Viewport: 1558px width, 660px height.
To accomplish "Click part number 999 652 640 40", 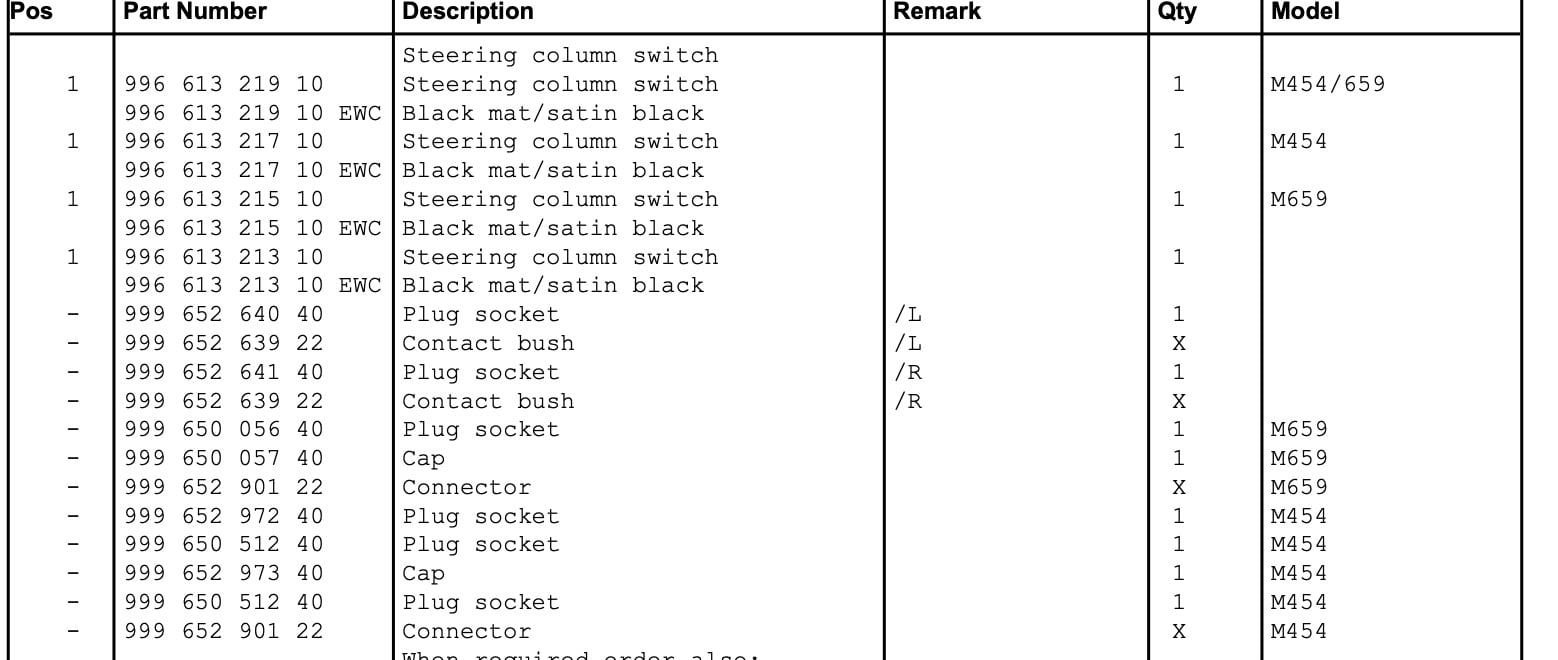I will pos(224,314).
